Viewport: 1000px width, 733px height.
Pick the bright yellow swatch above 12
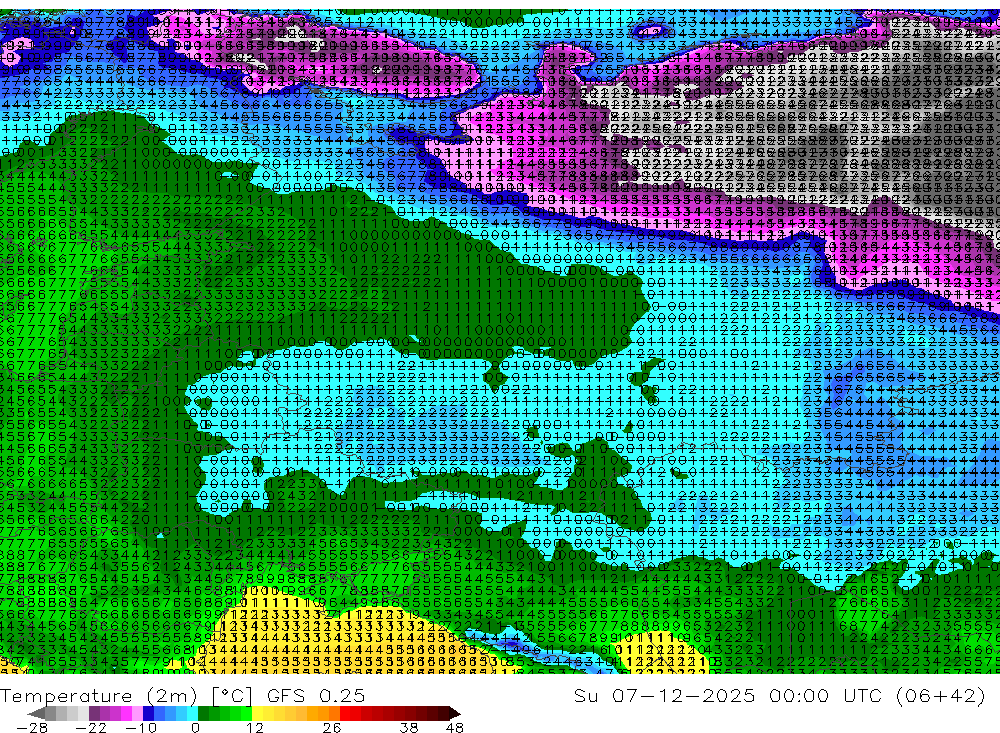[x=257, y=713]
